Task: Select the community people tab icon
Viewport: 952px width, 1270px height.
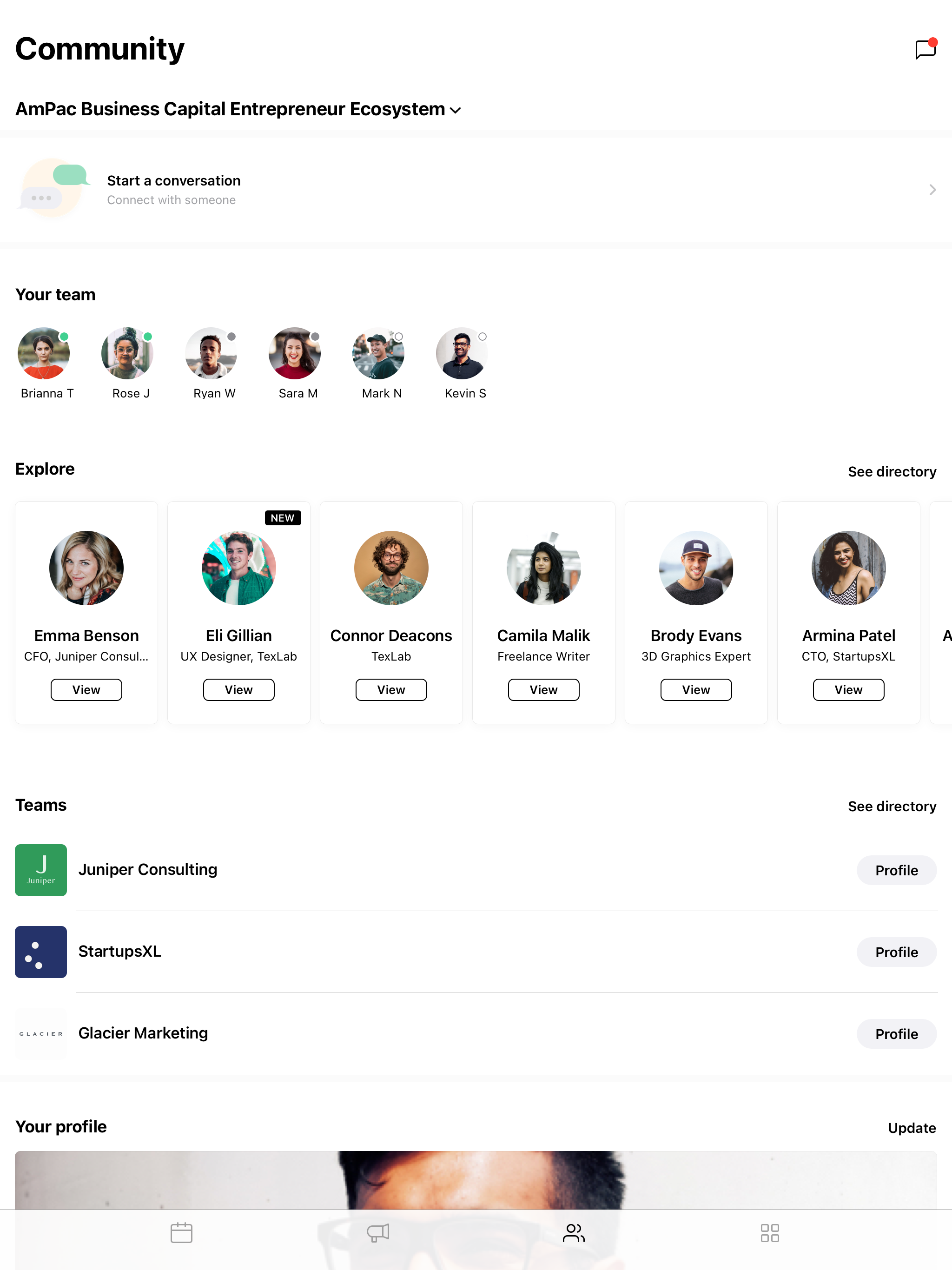Action: (574, 1232)
